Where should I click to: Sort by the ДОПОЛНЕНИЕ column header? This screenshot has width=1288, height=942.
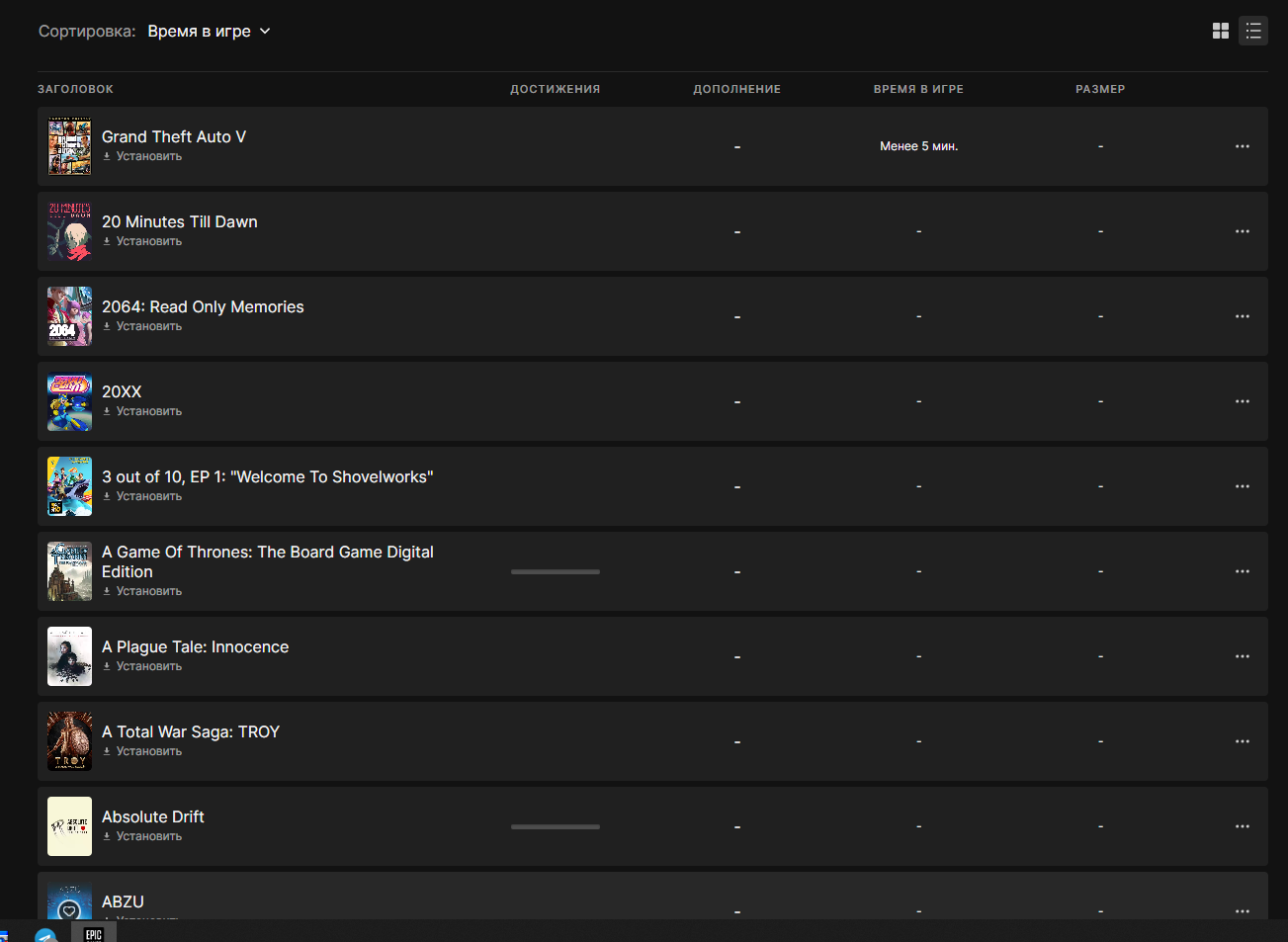pyautogui.click(x=736, y=89)
